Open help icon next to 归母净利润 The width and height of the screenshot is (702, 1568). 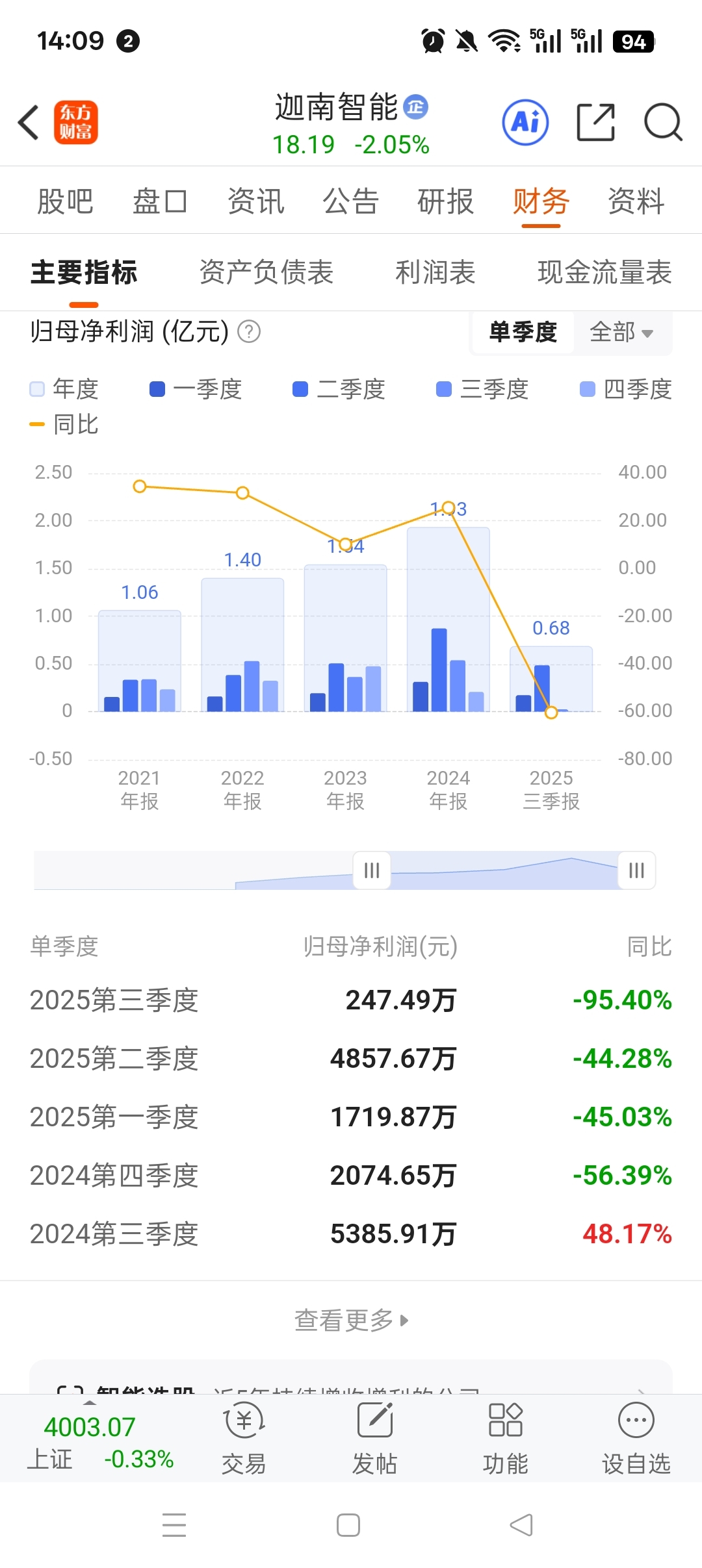(x=249, y=332)
